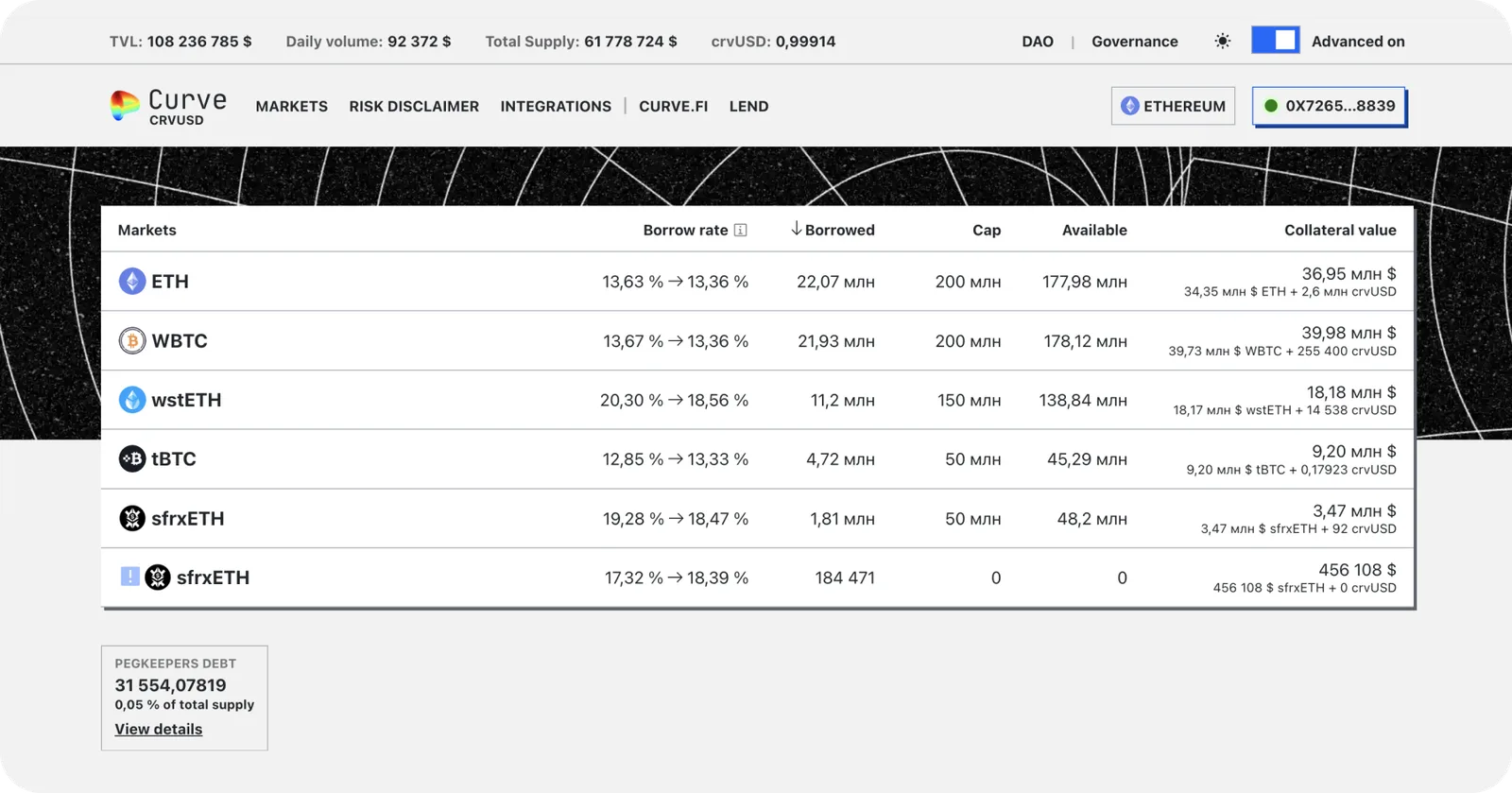Click the TVL value 108 236 785 $
Viewport: 1512px width, 793px height.
click(199, 42)
